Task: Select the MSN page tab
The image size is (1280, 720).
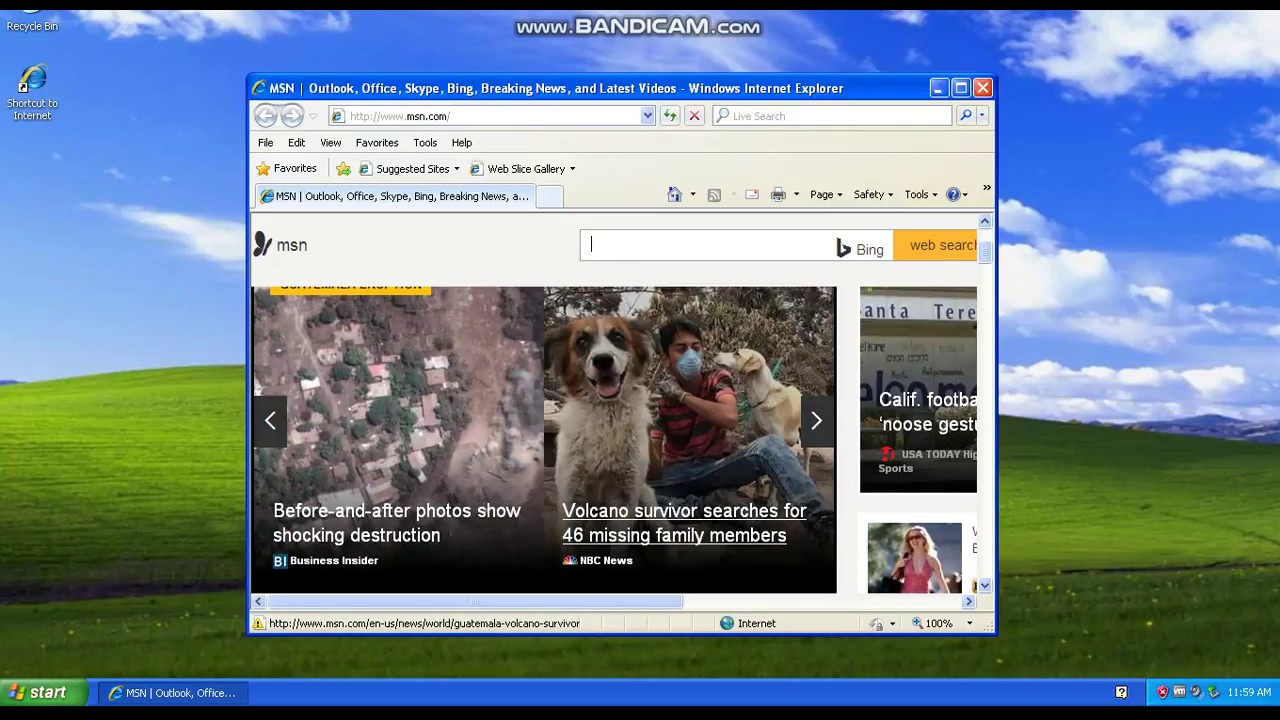Action: [396, 196]
